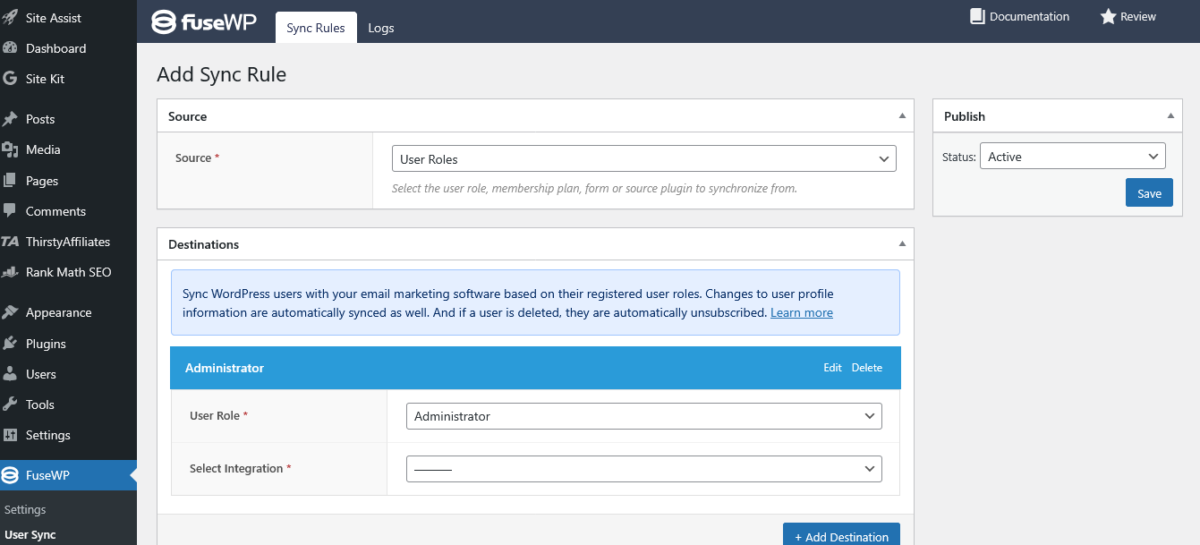1200x545 pixels.
Task: Switch to the Sync Rules tab
Action: click(x=316, y=28)
